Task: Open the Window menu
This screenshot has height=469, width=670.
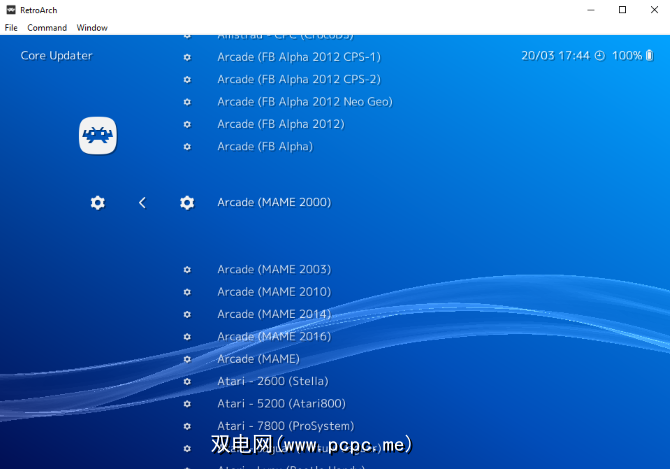Action: click(92, 28)
